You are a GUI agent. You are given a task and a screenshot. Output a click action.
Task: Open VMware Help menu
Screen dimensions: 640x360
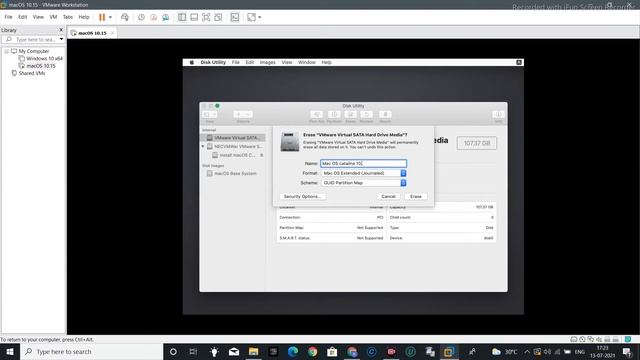pos(84,17)
